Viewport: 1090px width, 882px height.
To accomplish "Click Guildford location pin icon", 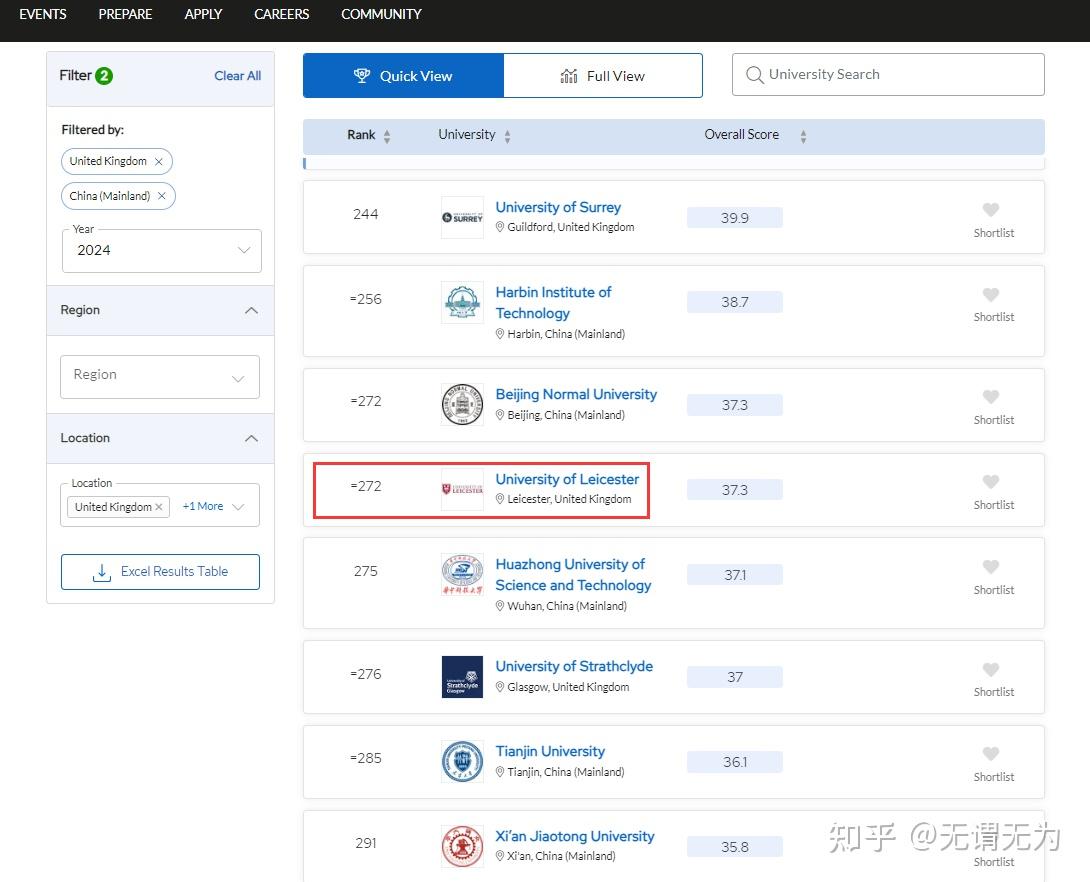I will coord(500,227).
